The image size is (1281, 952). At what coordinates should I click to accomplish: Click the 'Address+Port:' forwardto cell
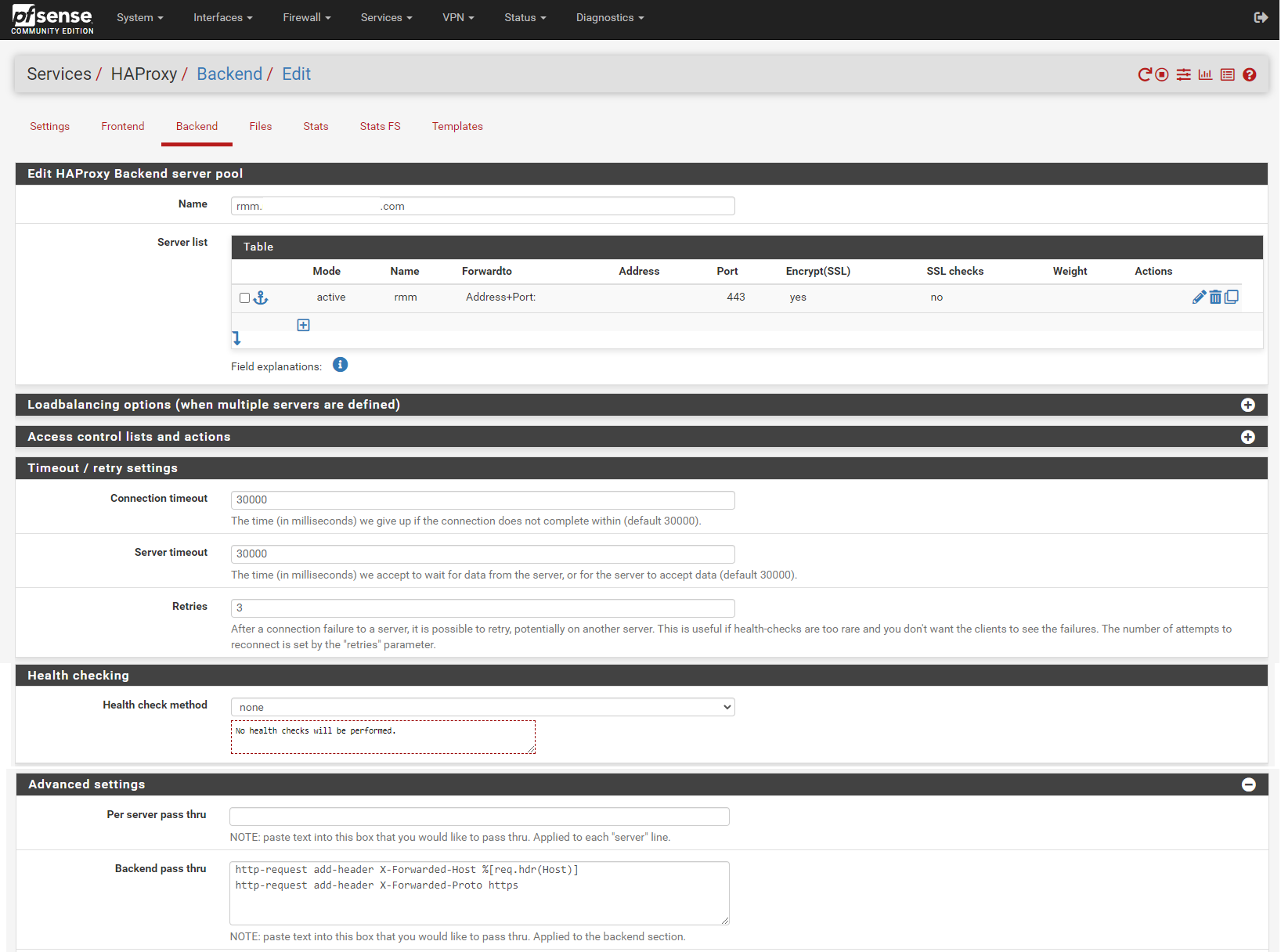click(501, 297)
